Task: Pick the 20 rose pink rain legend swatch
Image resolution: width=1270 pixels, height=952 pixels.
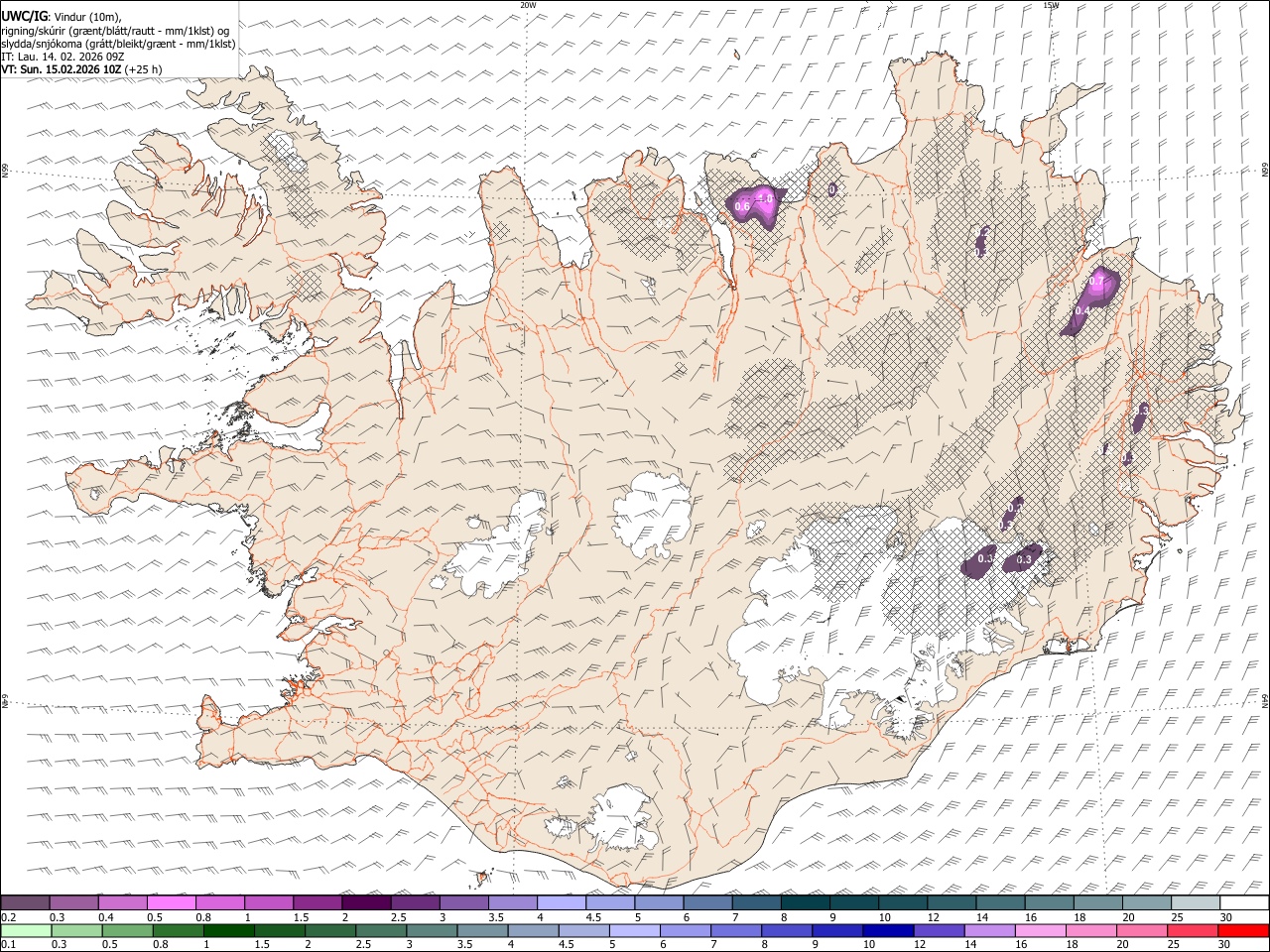Action: pyautogui.click(x=1141, y=930)
